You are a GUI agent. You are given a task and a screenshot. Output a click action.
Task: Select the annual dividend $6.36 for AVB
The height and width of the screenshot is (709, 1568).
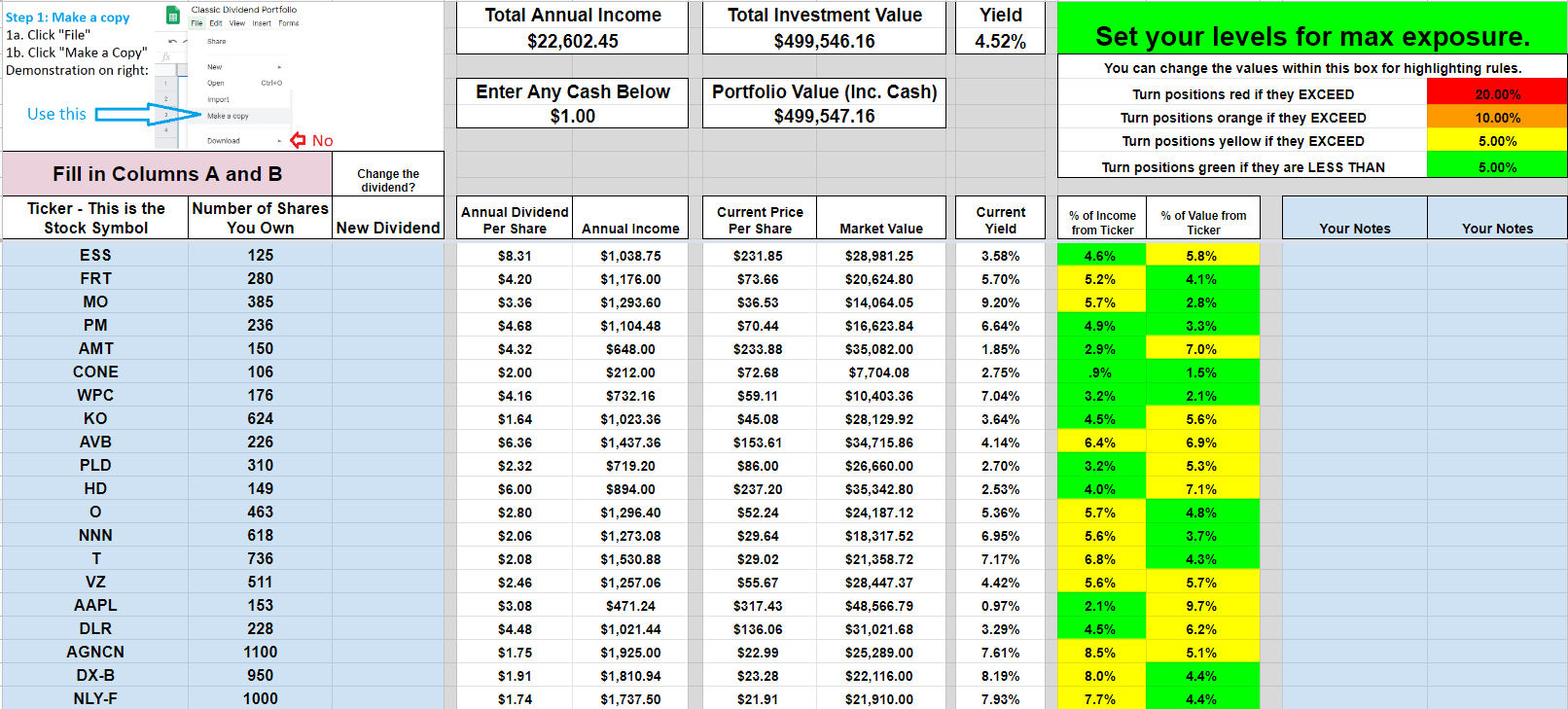coord(515,443)
